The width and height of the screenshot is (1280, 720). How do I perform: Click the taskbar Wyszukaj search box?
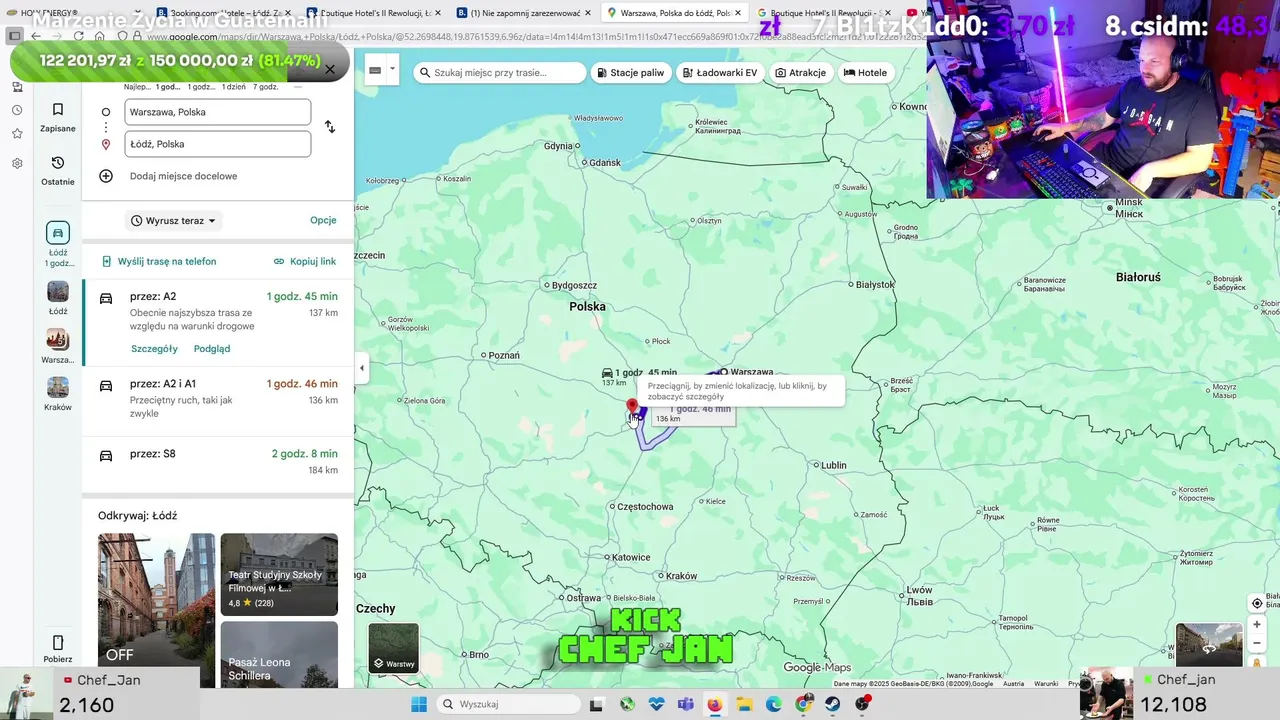point(508,704)
